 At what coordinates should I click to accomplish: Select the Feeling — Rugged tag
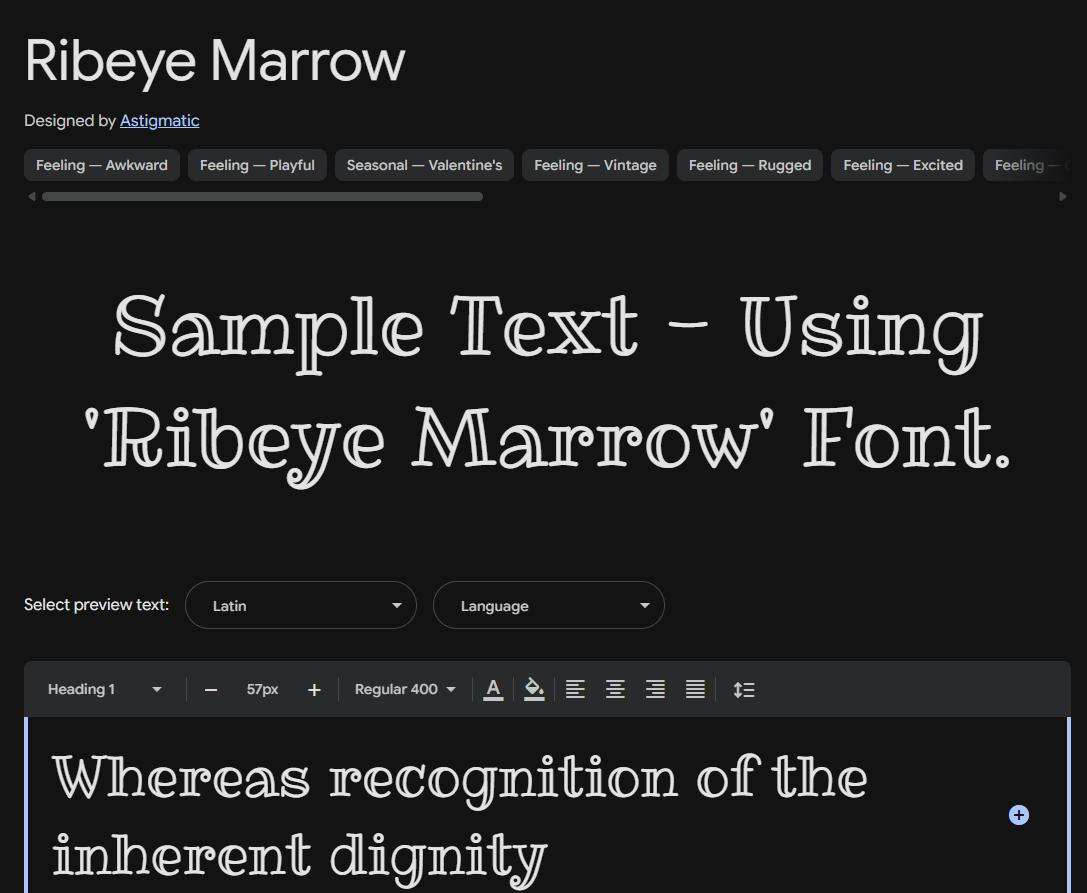point(750,165)
